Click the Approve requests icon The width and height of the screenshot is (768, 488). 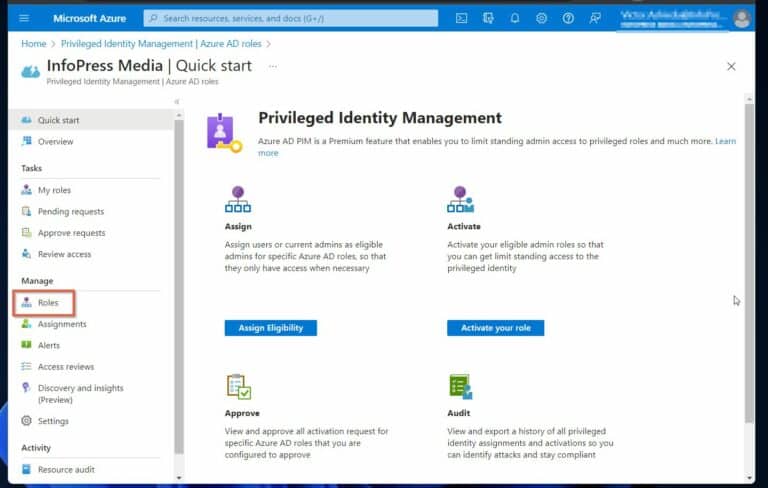click(x=26, y=232)
